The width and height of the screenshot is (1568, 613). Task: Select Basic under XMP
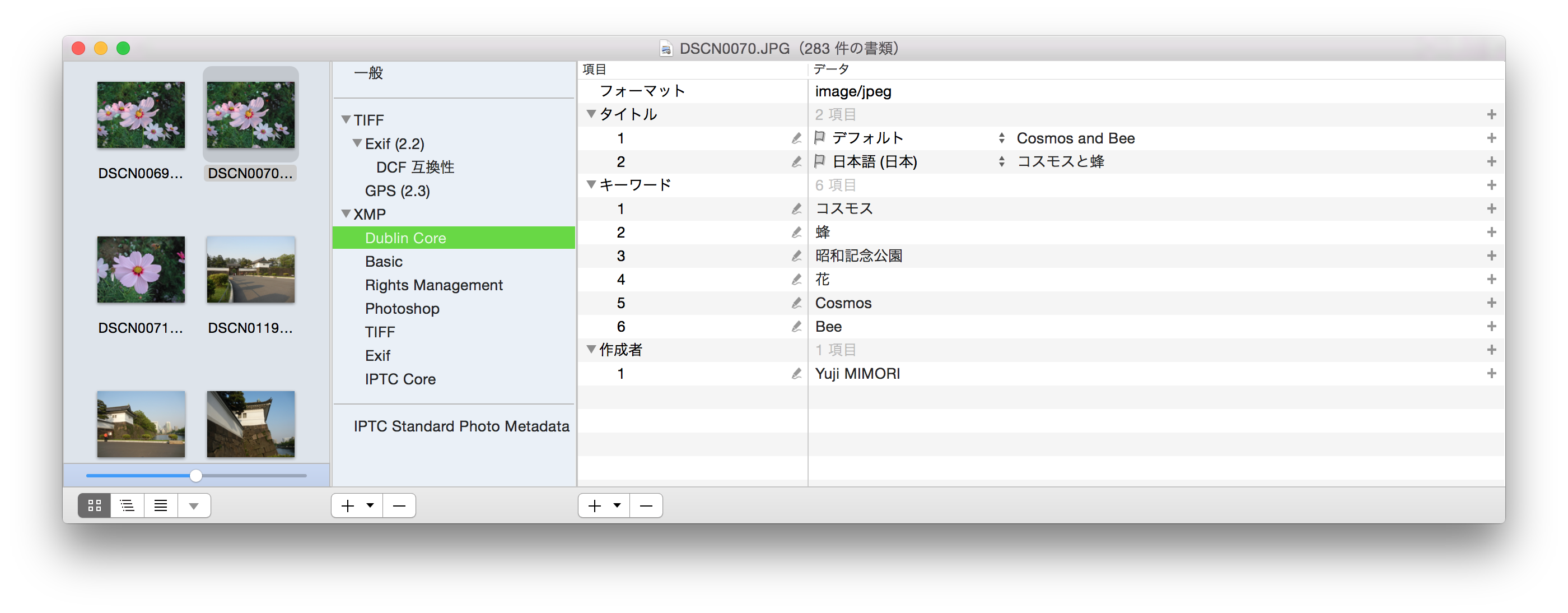(x=384, y=262)
